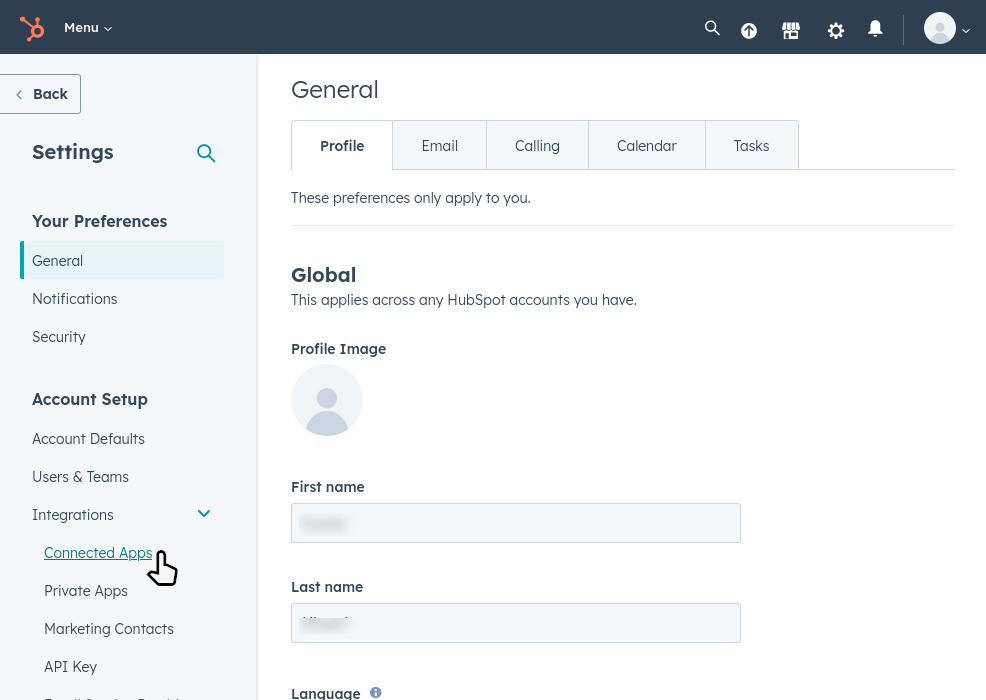Open the Connected Apps link

(x=98, y=553)
